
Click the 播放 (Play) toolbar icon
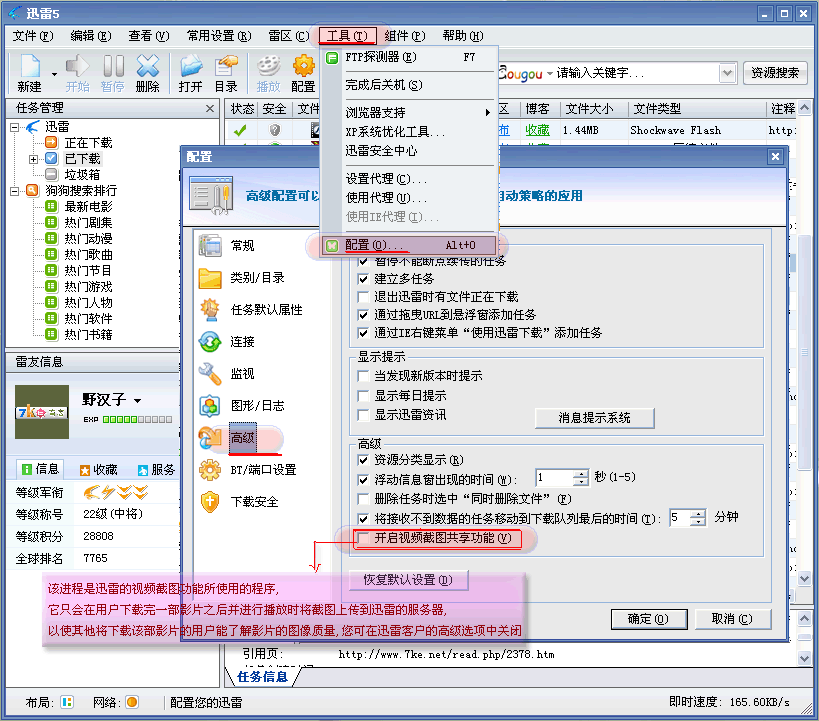(268, 73)
